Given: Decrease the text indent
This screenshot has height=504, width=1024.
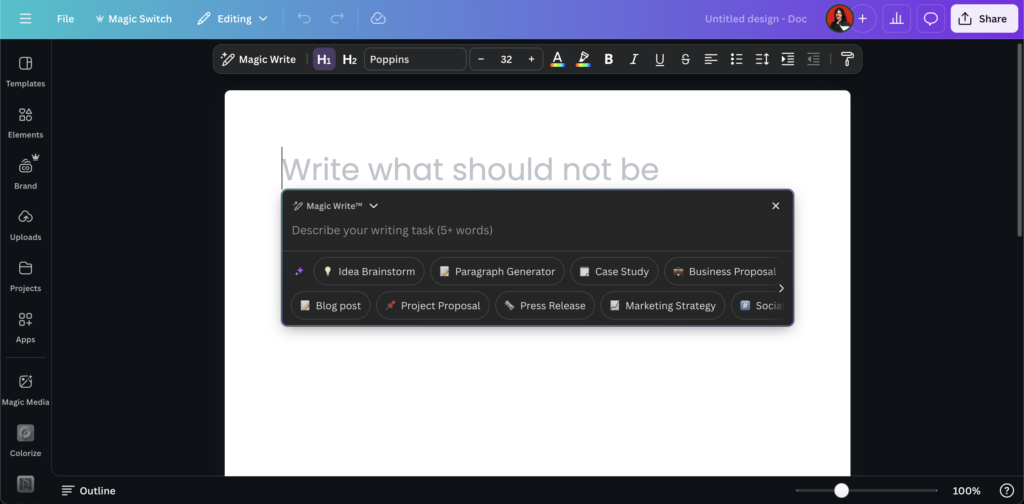Looking at the screenshot, I should 813,59.
